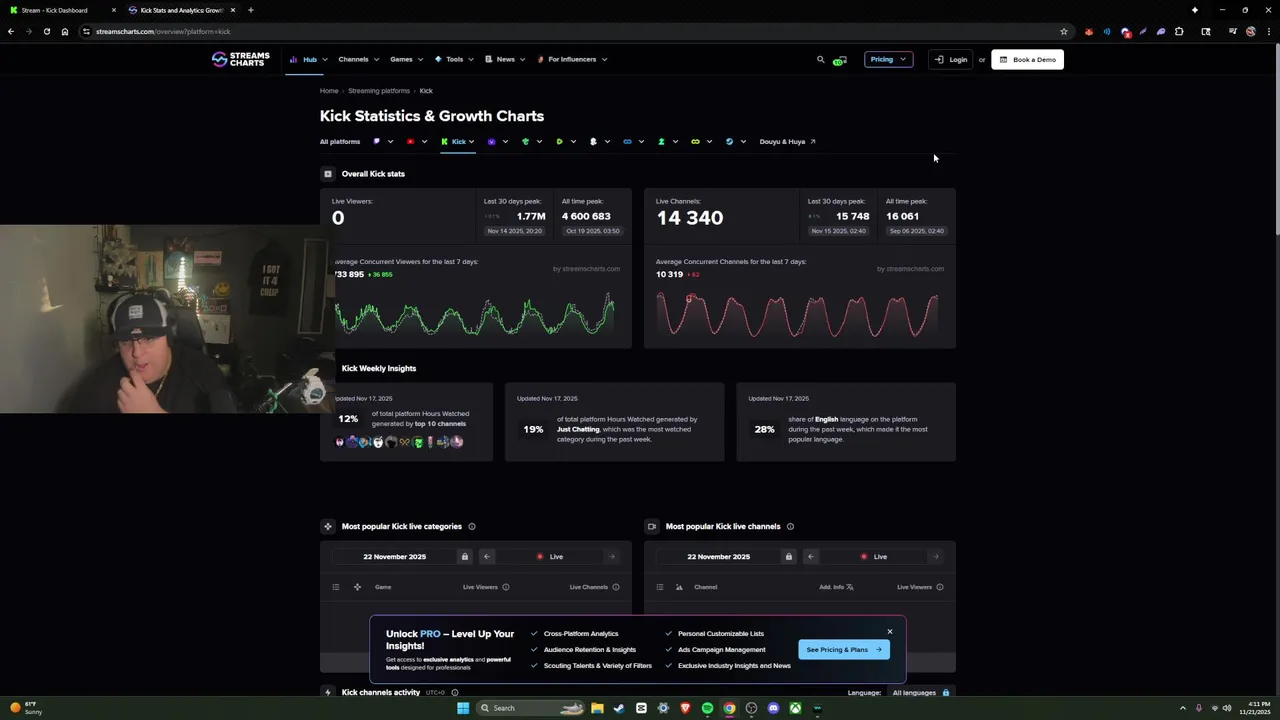
Task: Expand the Hub menu
Action: (x=308, y=59)
